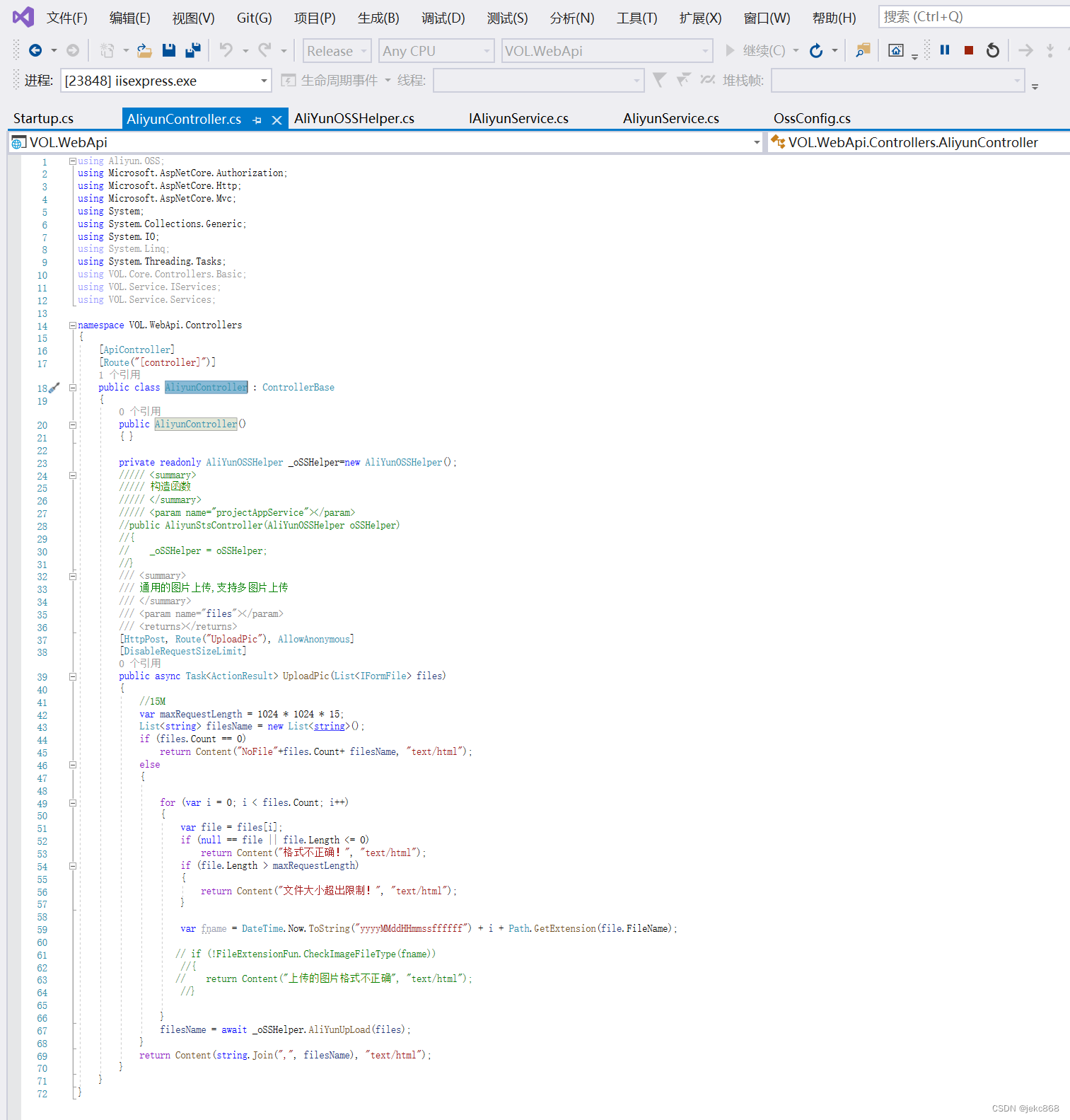Collapse the else block on line 46
The image size is (1070, 1120).
72,765
